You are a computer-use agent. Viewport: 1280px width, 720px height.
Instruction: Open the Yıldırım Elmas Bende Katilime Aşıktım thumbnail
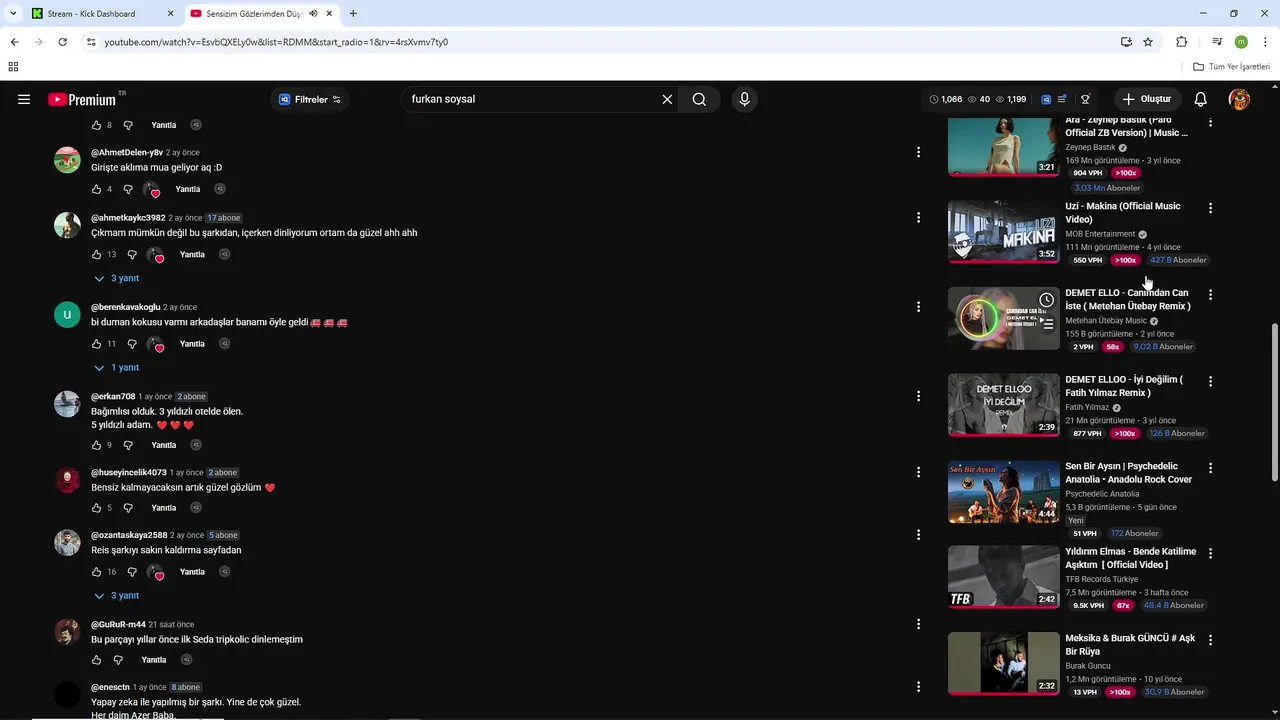pos(1004,577)
